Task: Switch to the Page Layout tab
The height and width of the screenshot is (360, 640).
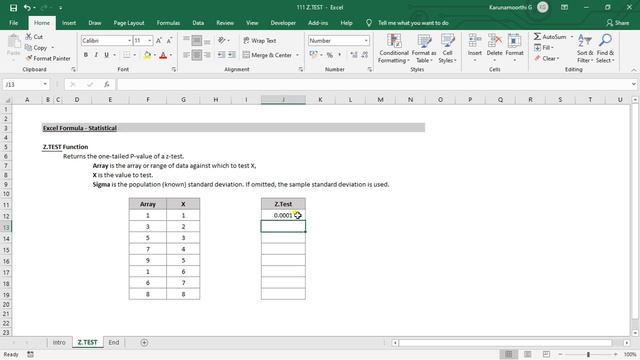Action: [x=129, y=23]
